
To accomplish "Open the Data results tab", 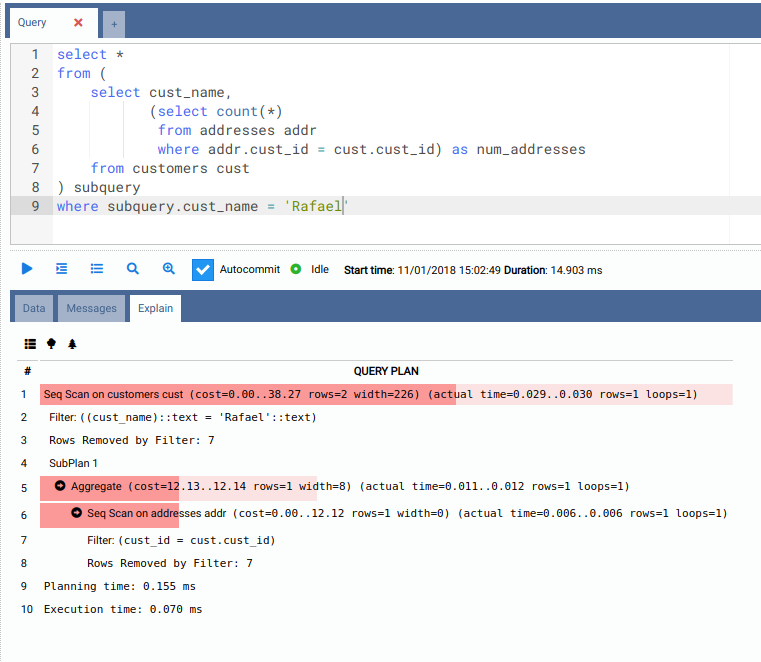I will tap(34, 308).
